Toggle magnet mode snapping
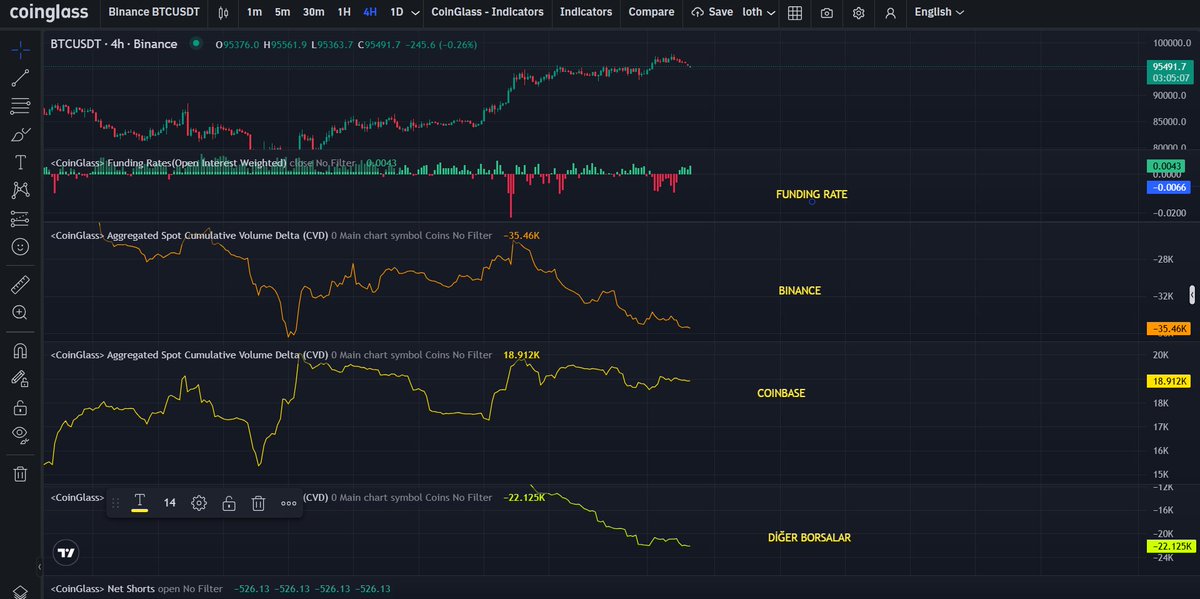The image size is (1200, 599). click(x=20, y=351)
